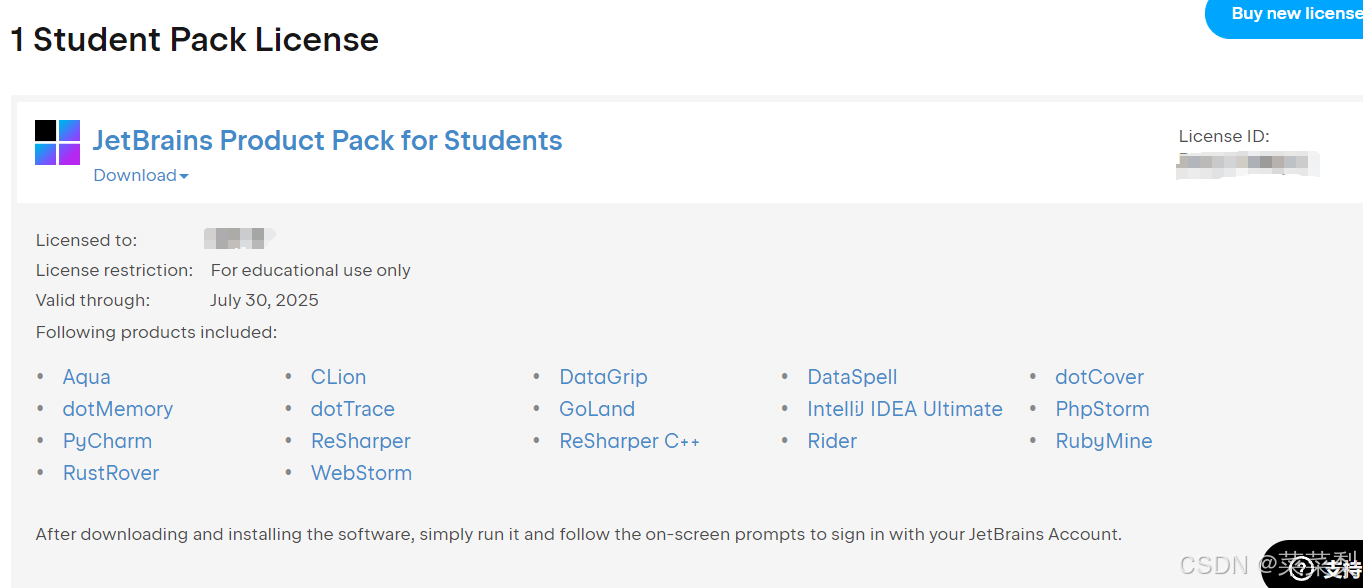Expand the Download dropdown arrow

pyautogui.click(x=184, y=177)
